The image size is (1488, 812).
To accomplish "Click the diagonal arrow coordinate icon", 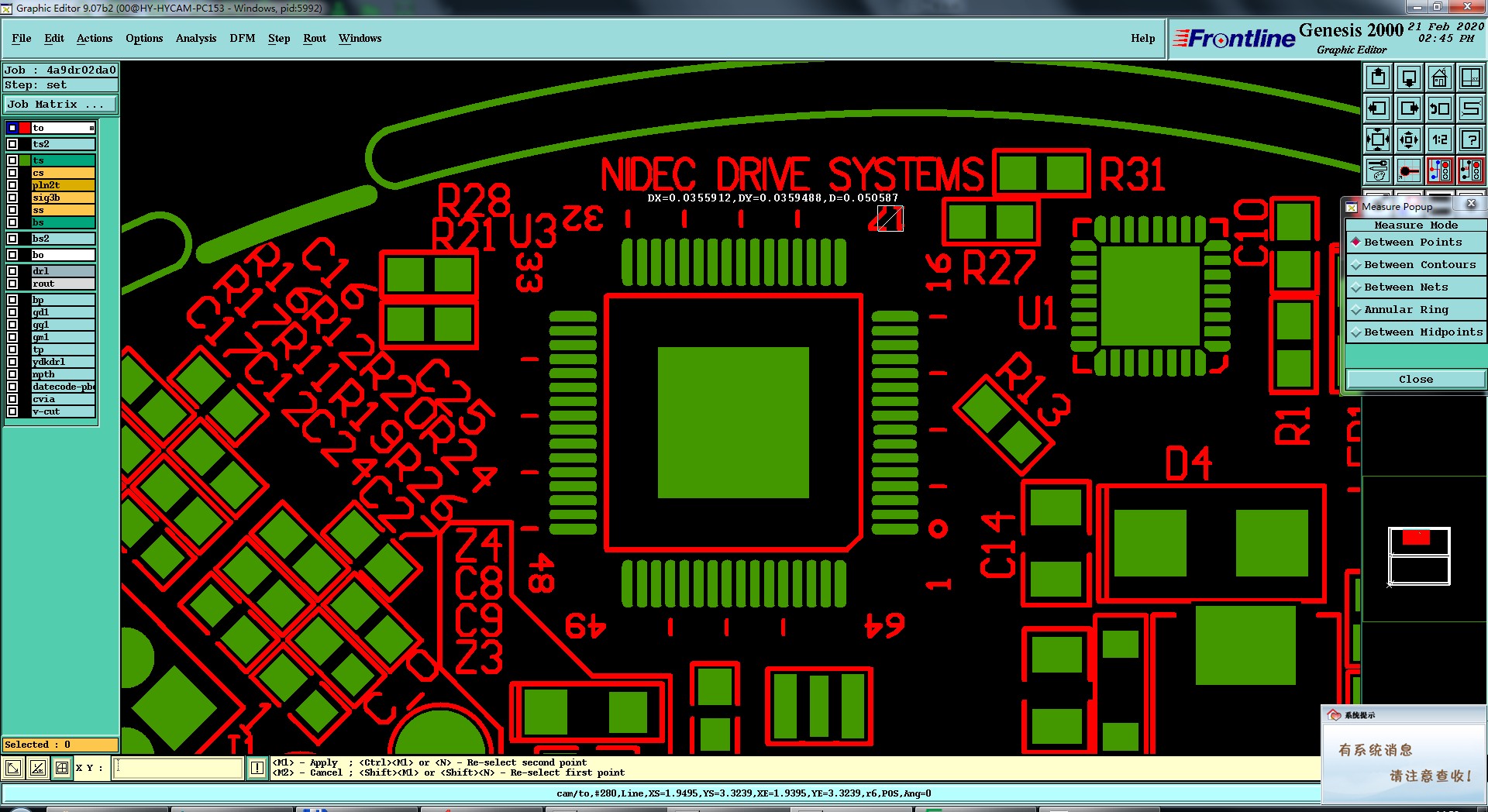I will click(x=13, y=768).
